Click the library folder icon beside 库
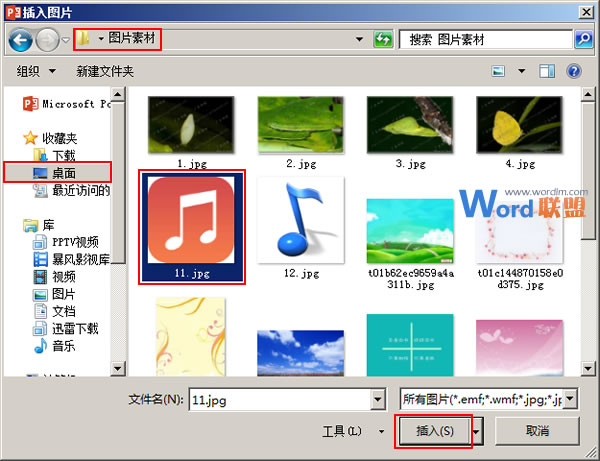This screenshot has height=461, width=600. pyautogui.click(x=31, y=225)
